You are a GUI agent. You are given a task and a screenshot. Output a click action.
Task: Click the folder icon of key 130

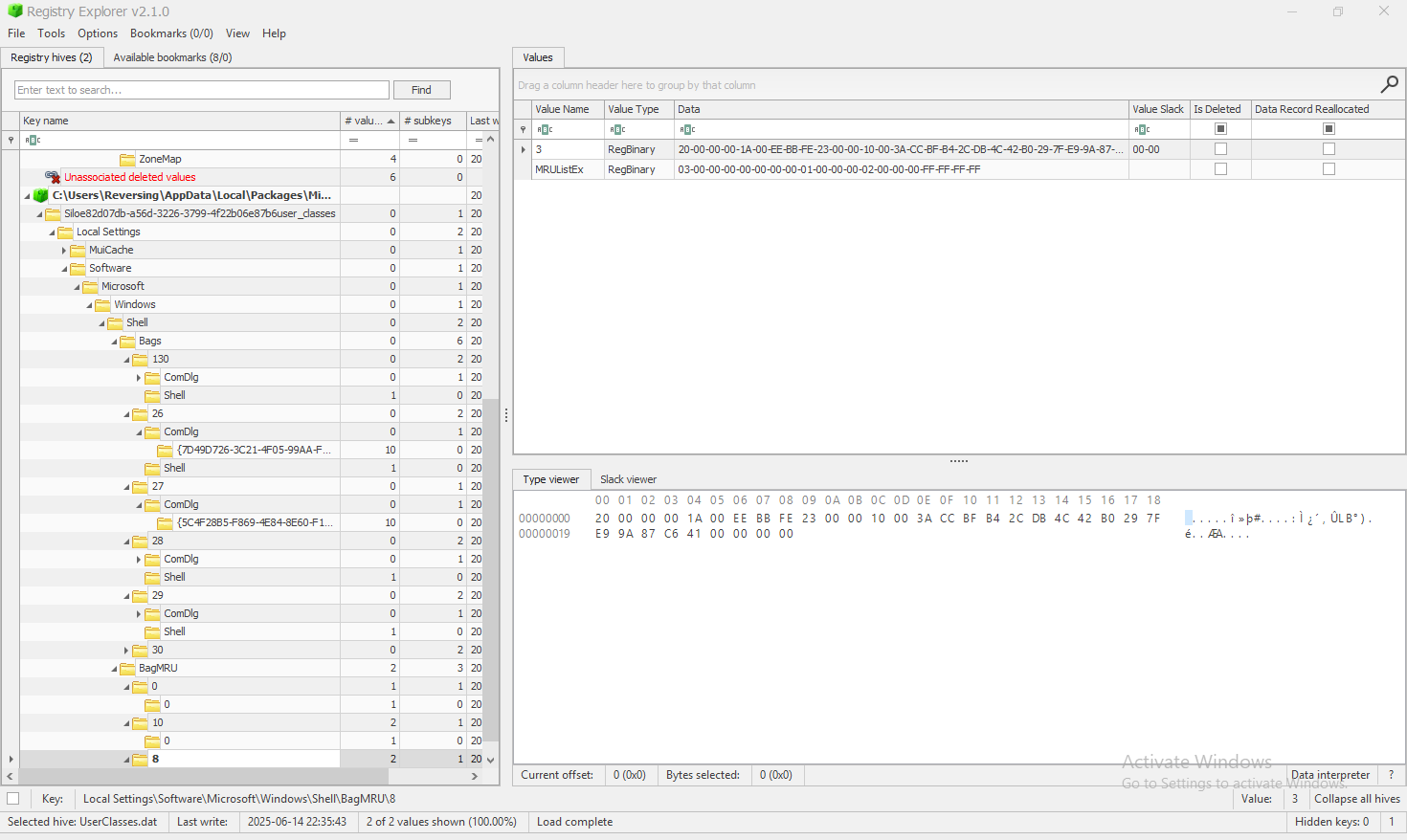click(x=140, y=359)
